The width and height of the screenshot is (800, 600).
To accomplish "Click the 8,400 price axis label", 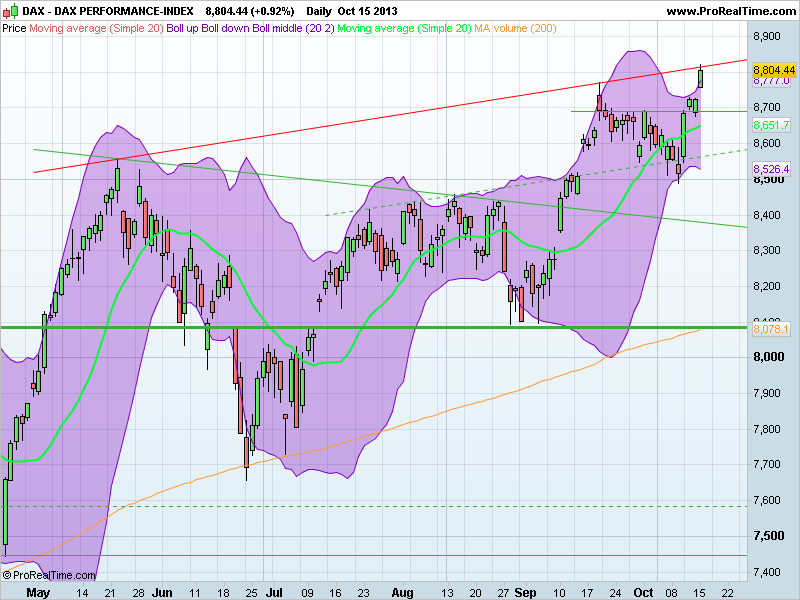I will coord(767,215).
